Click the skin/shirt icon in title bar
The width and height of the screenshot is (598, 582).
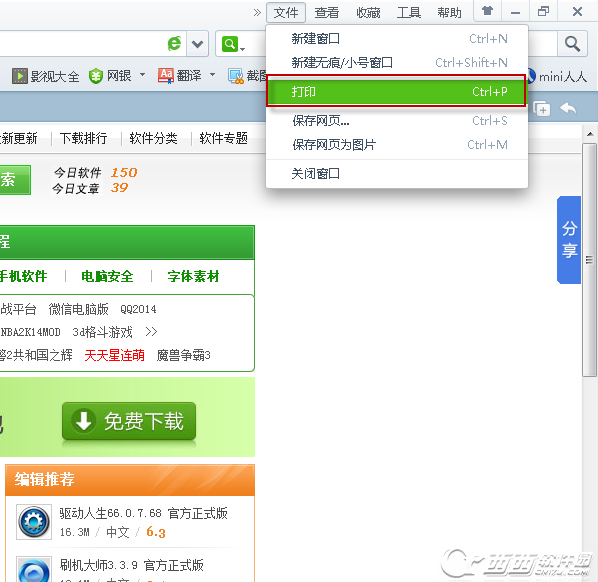click(487, 11)
